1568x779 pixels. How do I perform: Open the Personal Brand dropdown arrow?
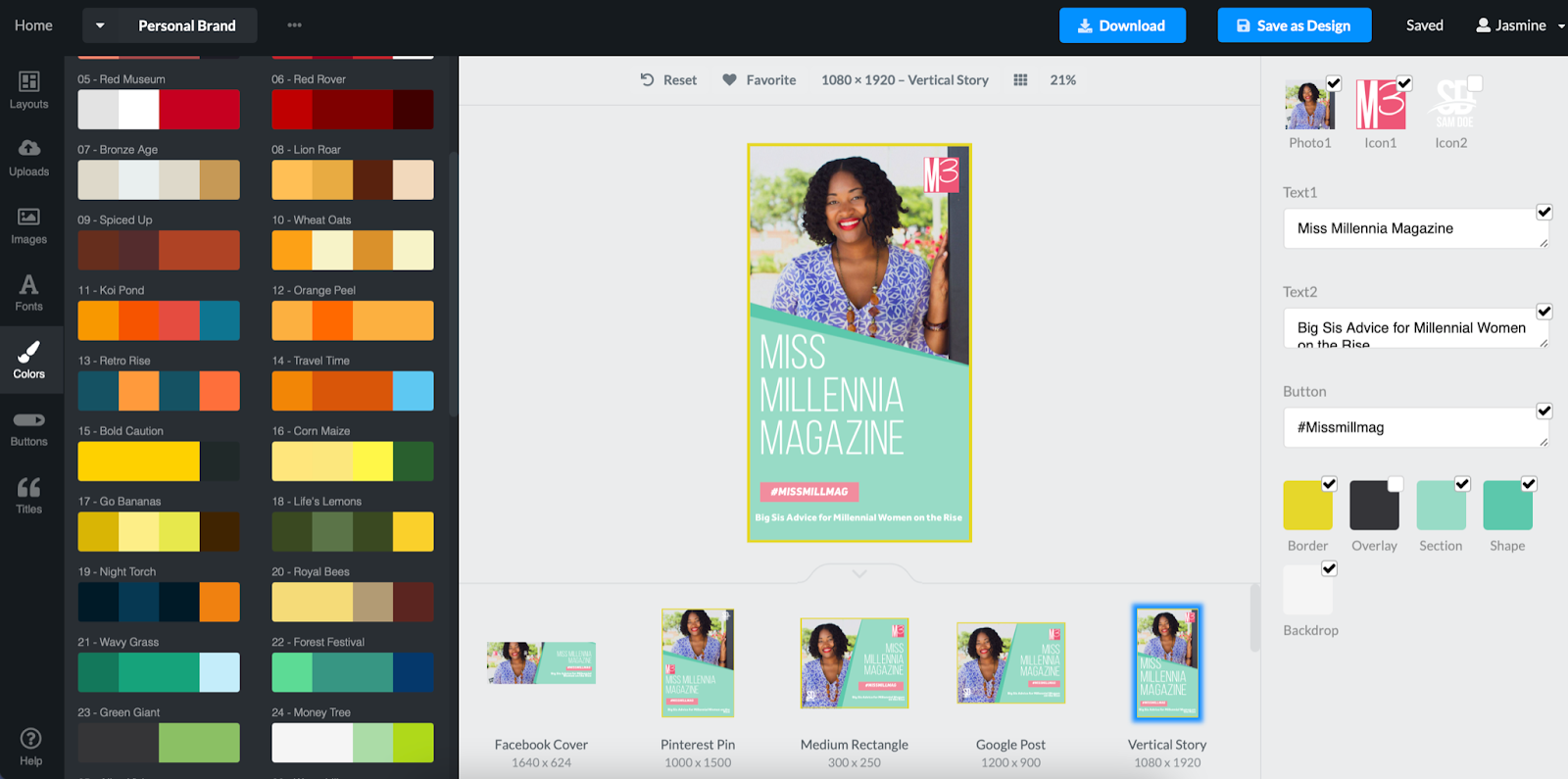click(100, 25)
